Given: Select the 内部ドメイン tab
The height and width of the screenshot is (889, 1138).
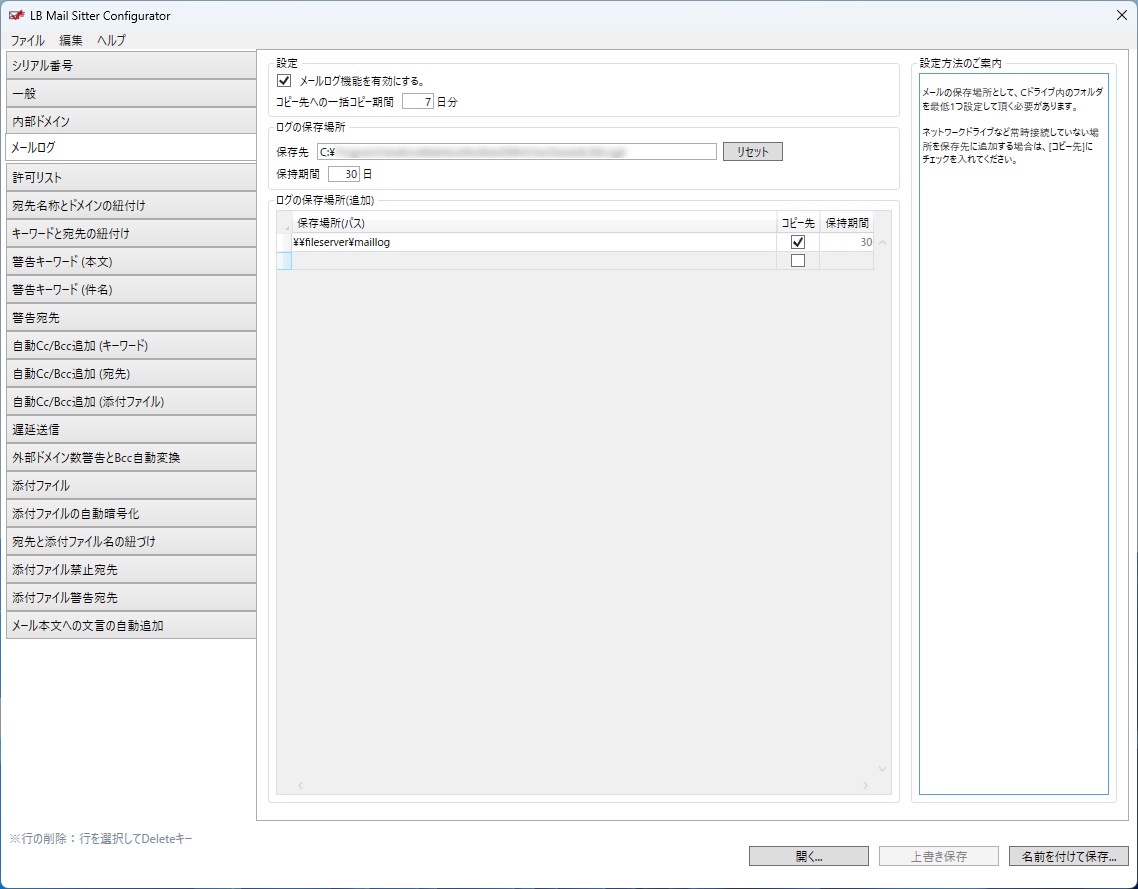Looking at the screenshot, I should point(131,121).
